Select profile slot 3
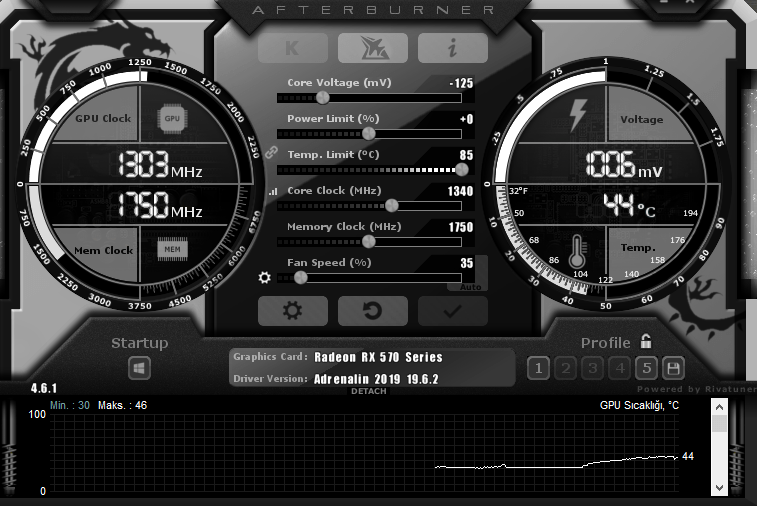The image size is (757, 506). [593, 368]
